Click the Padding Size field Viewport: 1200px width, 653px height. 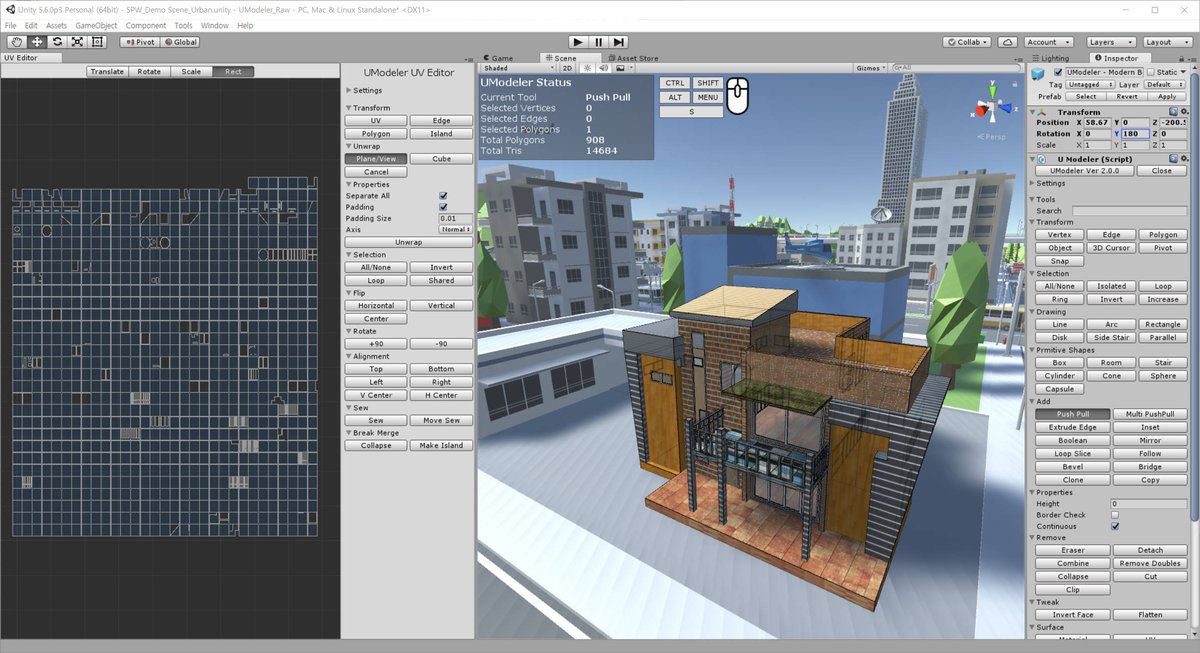455,218
